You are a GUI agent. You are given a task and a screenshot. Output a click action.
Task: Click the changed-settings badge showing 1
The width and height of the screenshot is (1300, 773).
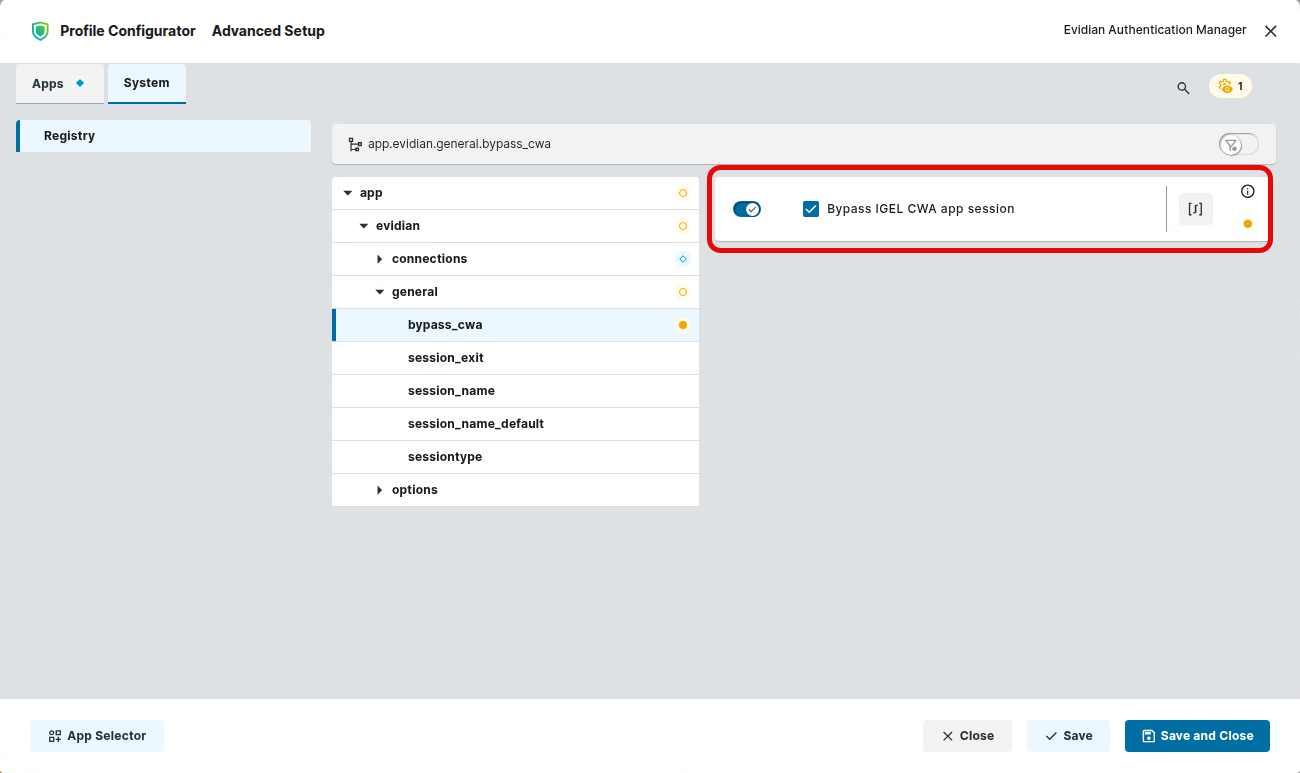(x=1230, y=86)
